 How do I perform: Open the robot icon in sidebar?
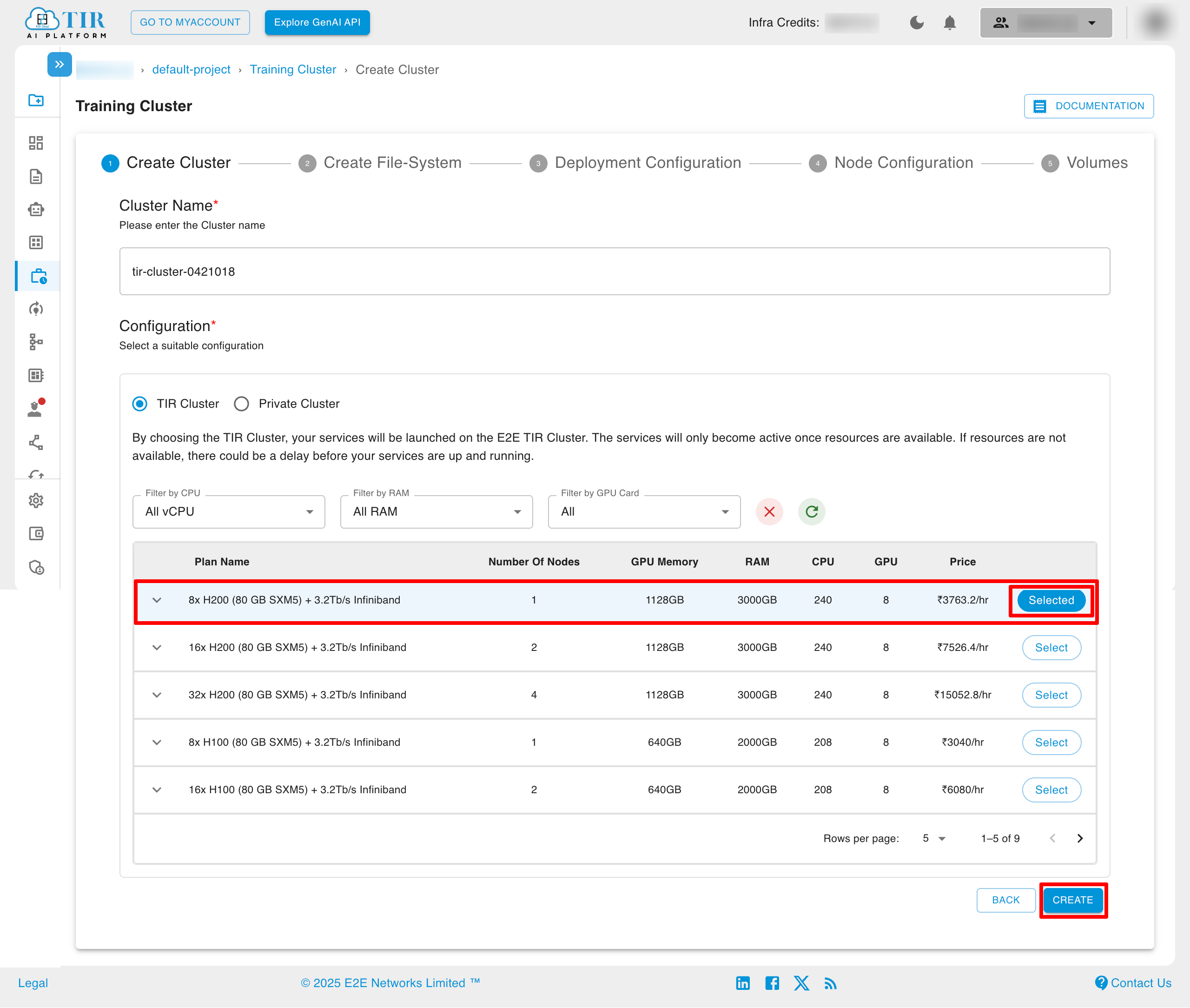click(x=36, y=210)
